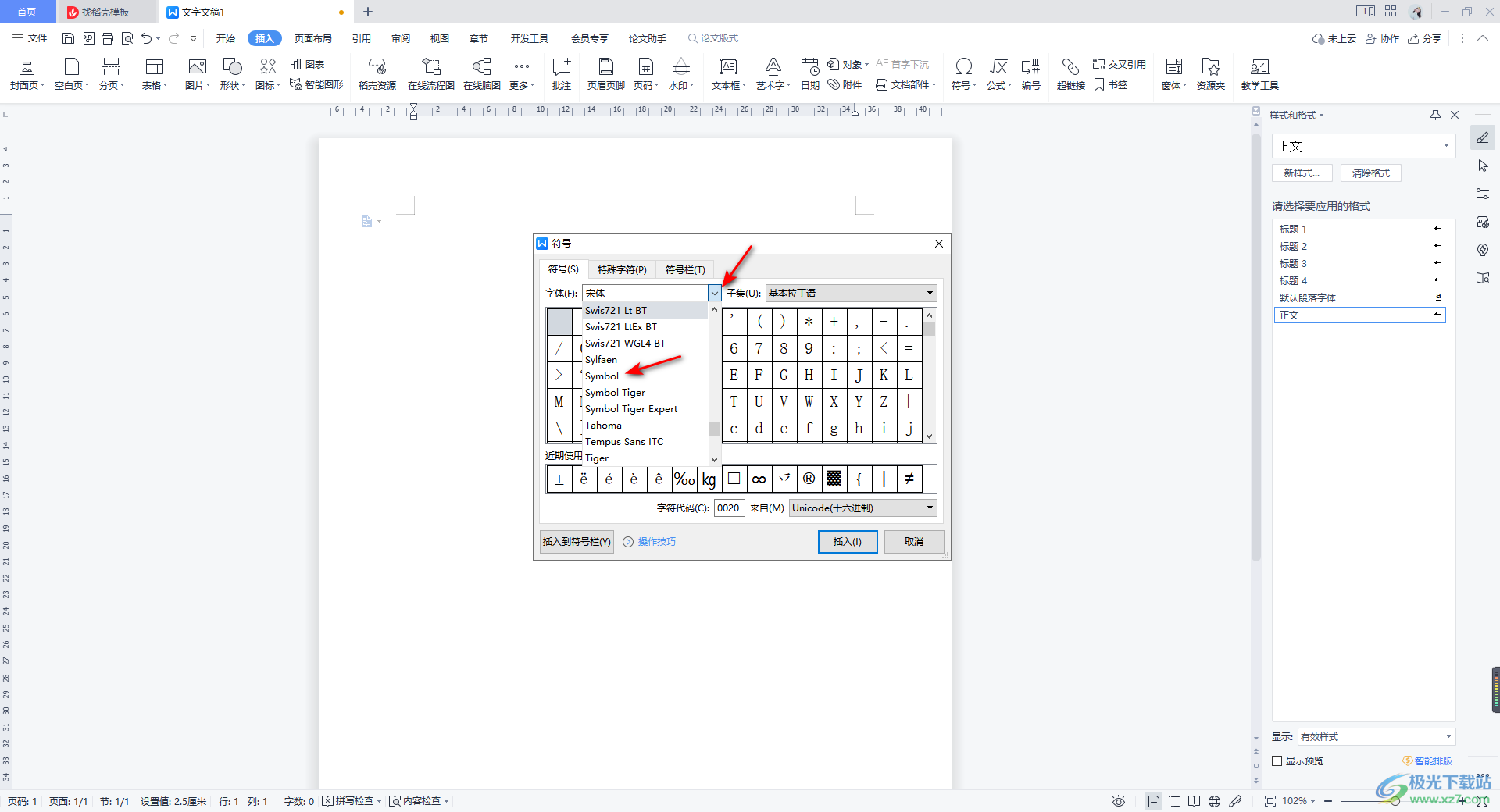
Task: Open the display (显示) 有效样式 dropdown
Action: pos(1376,737)
